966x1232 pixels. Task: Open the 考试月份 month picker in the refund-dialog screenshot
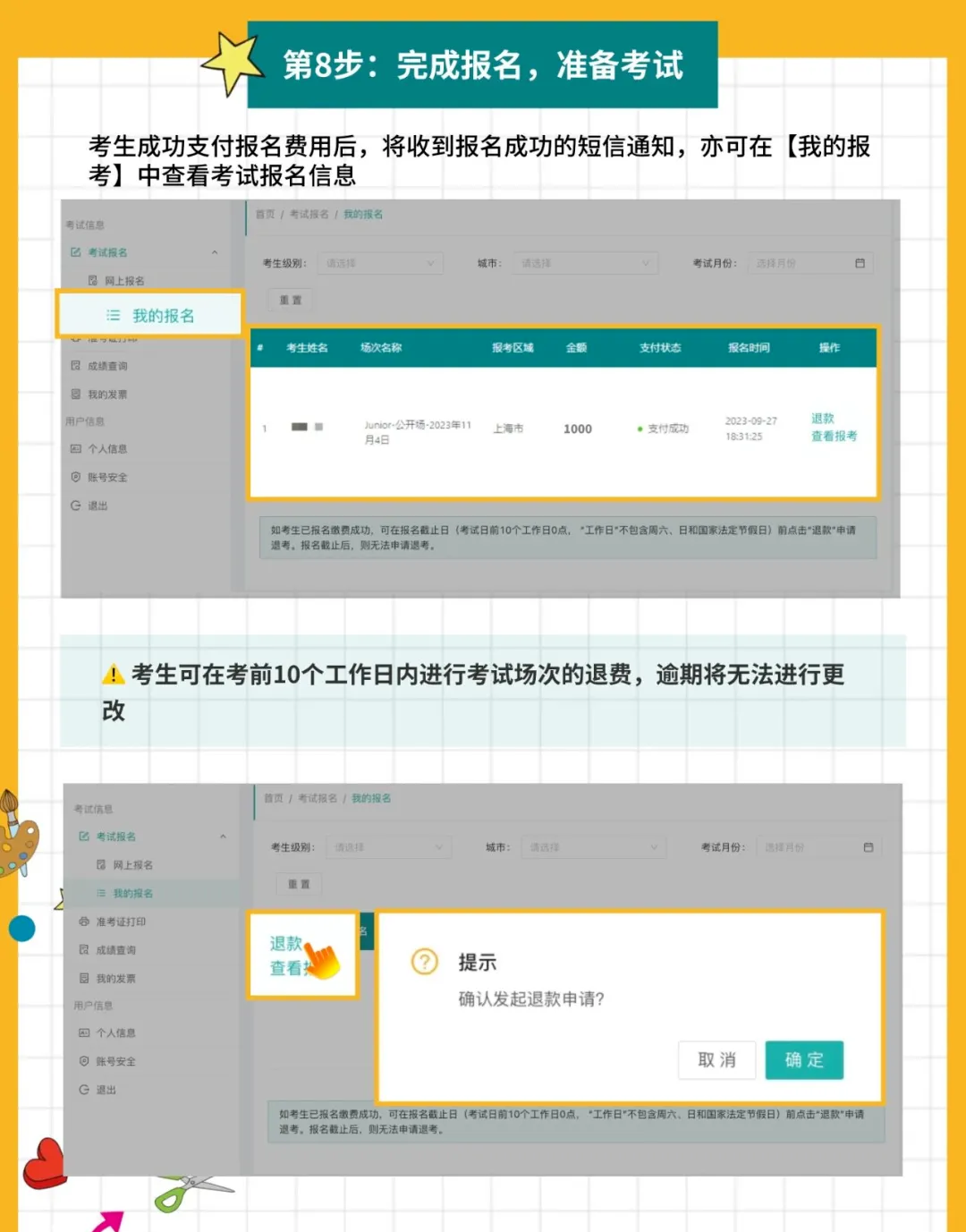pyautogui.click(x=818, y=847)
